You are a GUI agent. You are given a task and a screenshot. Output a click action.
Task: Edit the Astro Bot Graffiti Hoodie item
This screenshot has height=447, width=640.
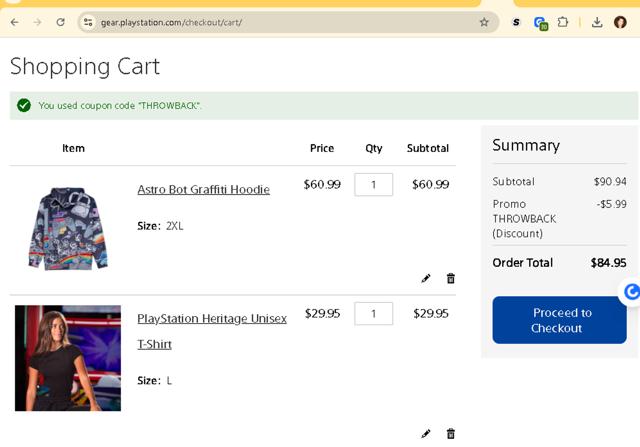pyautogui.click(x=426, y=278)
